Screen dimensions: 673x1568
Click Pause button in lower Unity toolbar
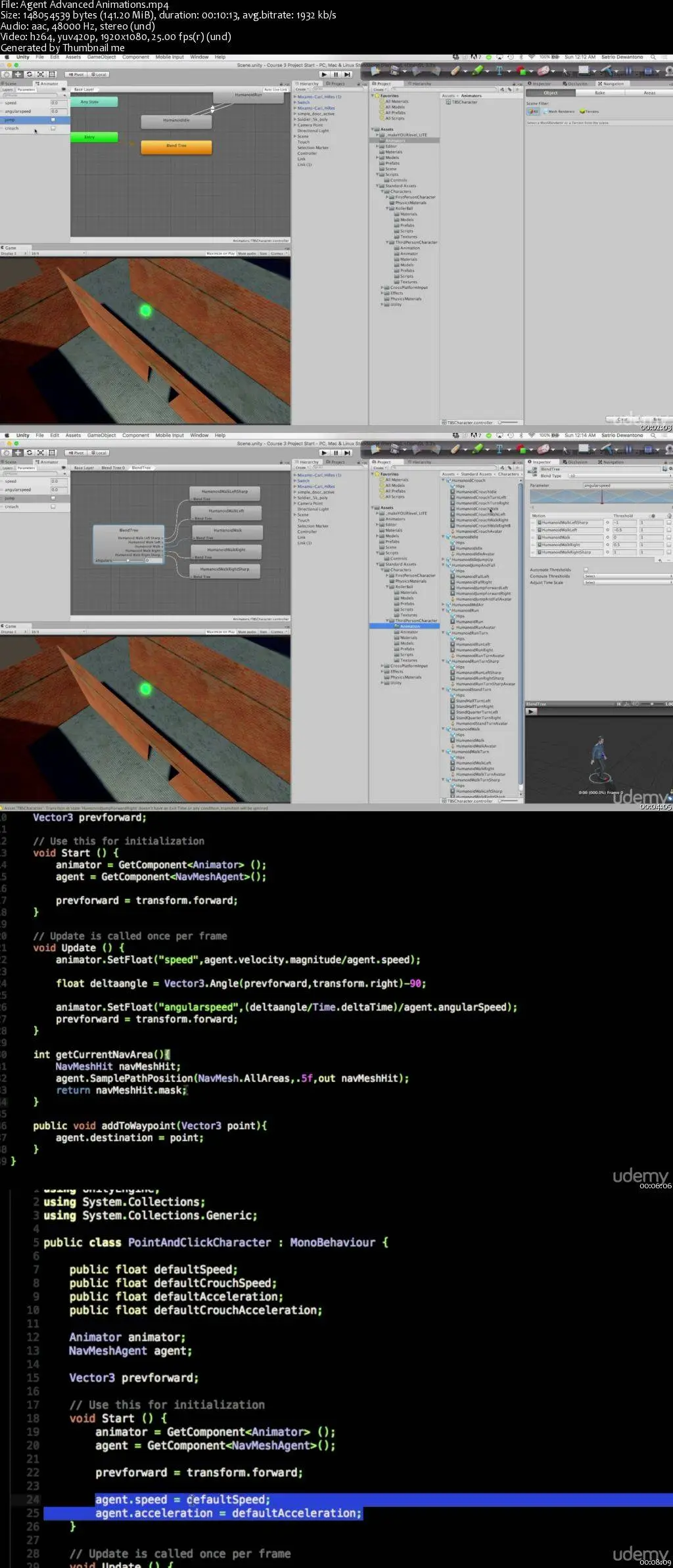[336, 453]
